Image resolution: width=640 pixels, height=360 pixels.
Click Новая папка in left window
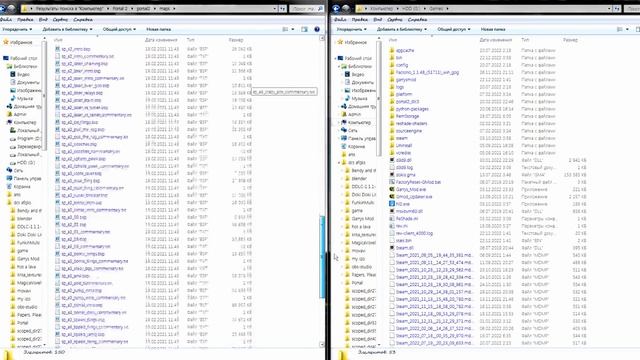click(158, 29)
